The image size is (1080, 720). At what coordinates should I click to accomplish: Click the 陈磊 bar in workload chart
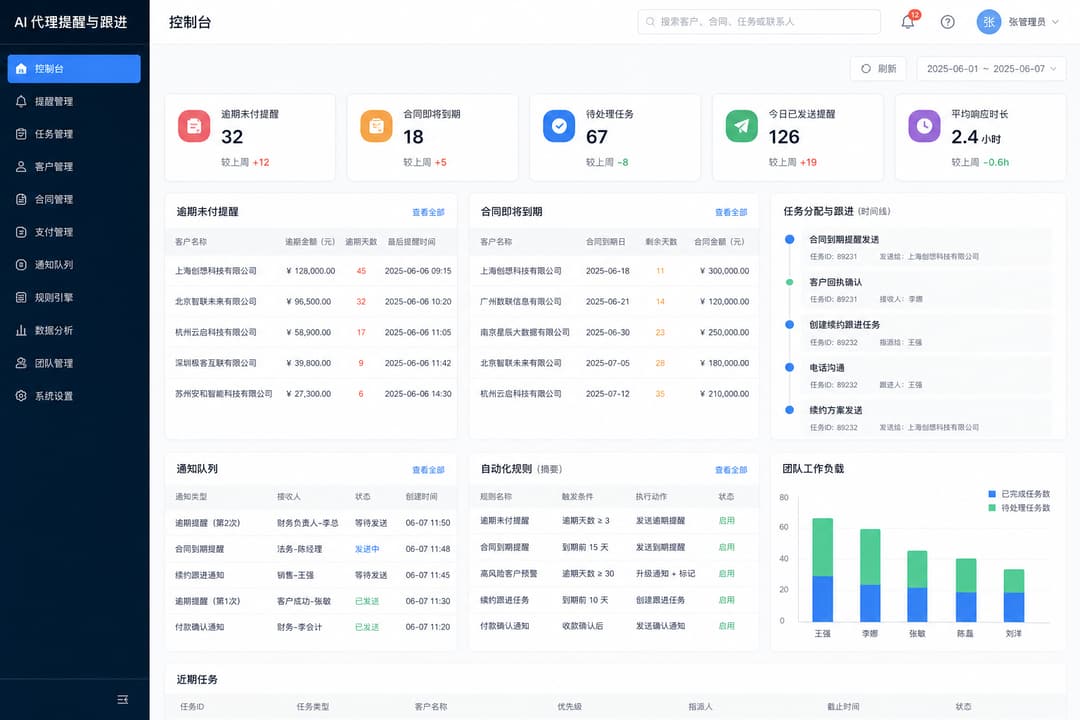click(x=966, y=590)
